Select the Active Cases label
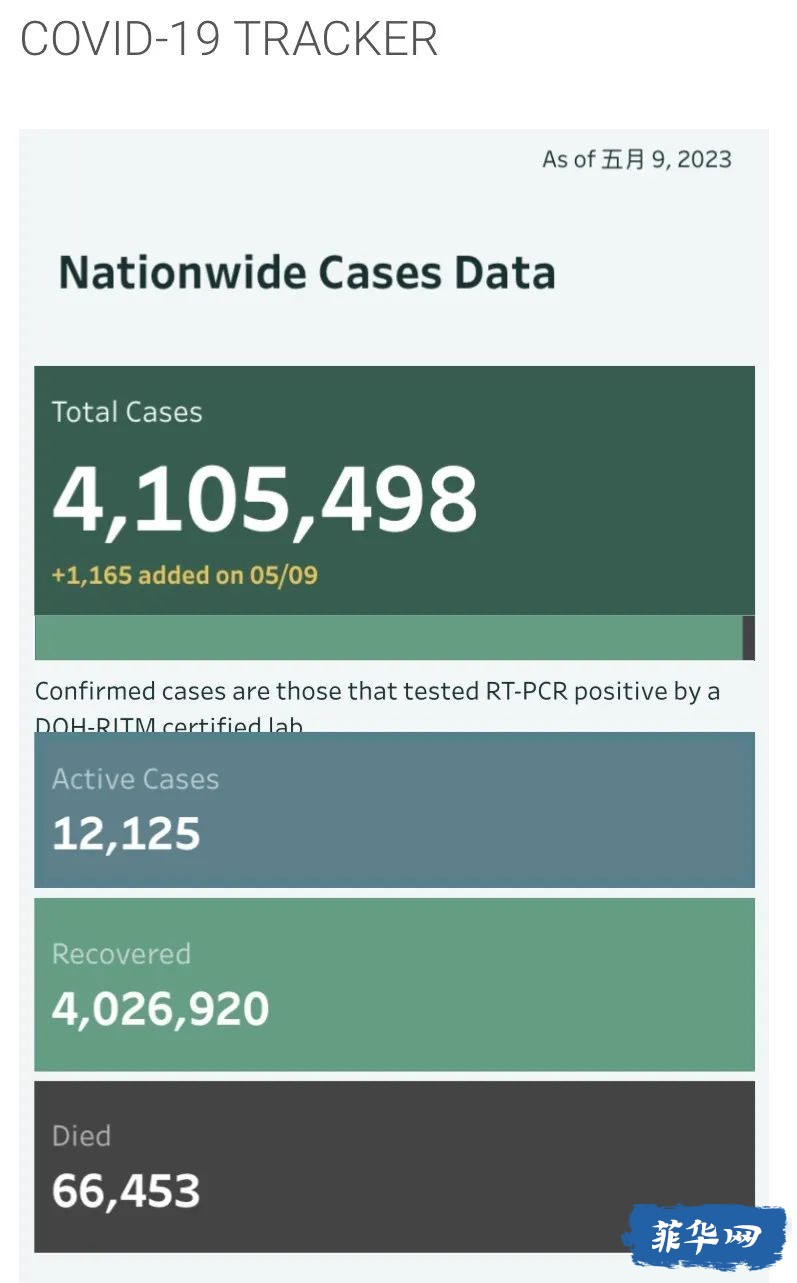Viewport: 797px width, 1283px height. point(135,779)
